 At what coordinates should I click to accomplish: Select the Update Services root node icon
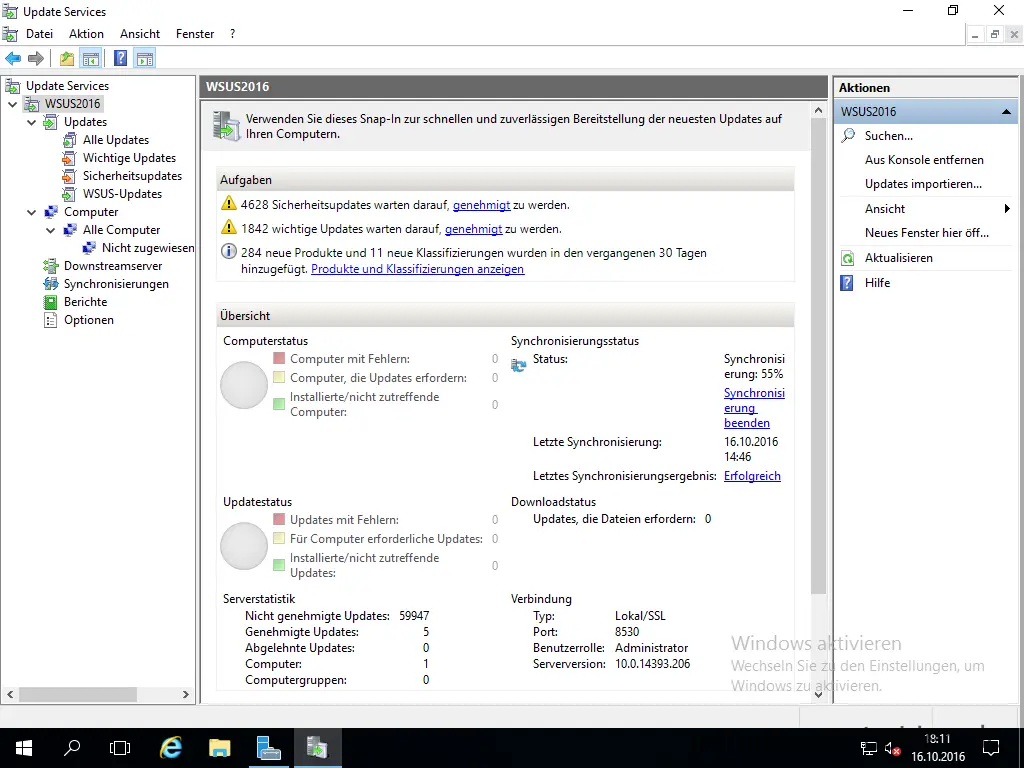coord(12,86)
